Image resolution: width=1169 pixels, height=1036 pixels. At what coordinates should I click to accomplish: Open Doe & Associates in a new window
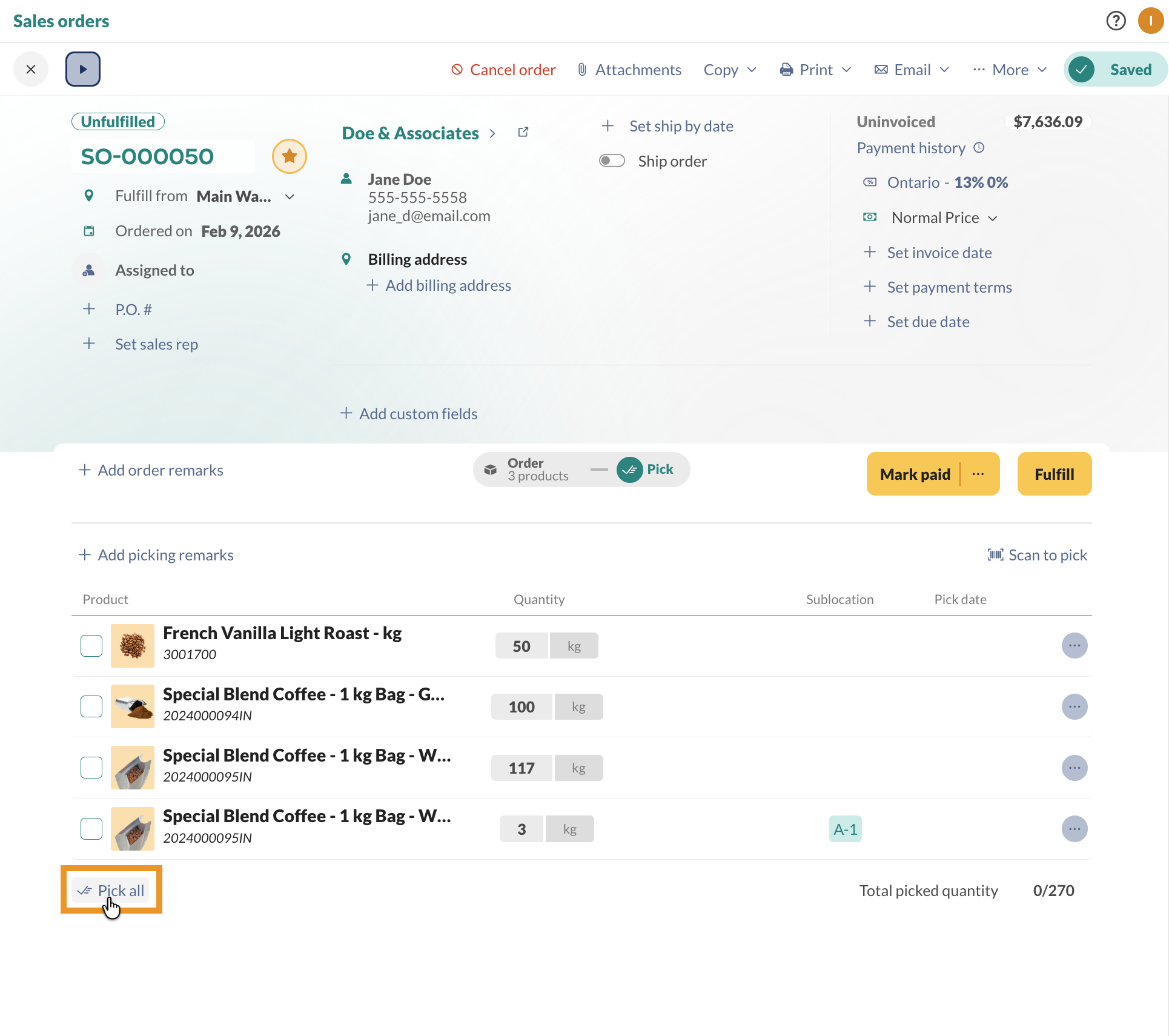[523, 132]
